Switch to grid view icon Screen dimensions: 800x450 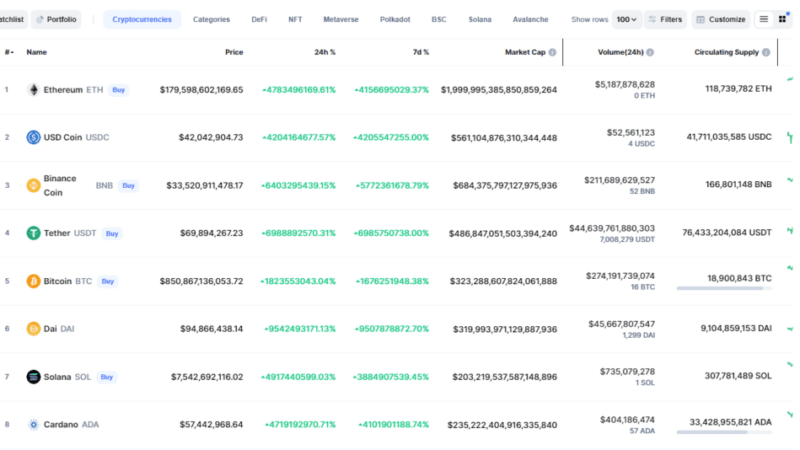(782, 19)
